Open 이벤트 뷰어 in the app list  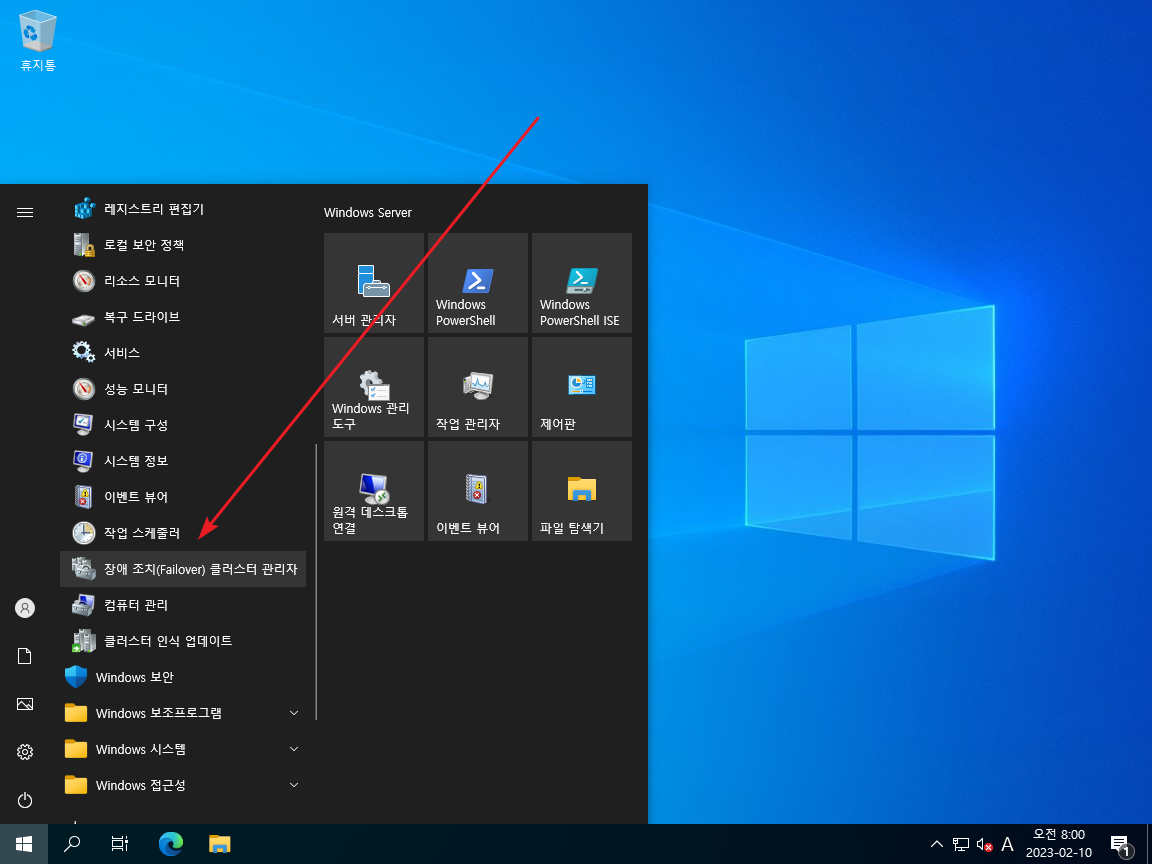coord(183,497)
